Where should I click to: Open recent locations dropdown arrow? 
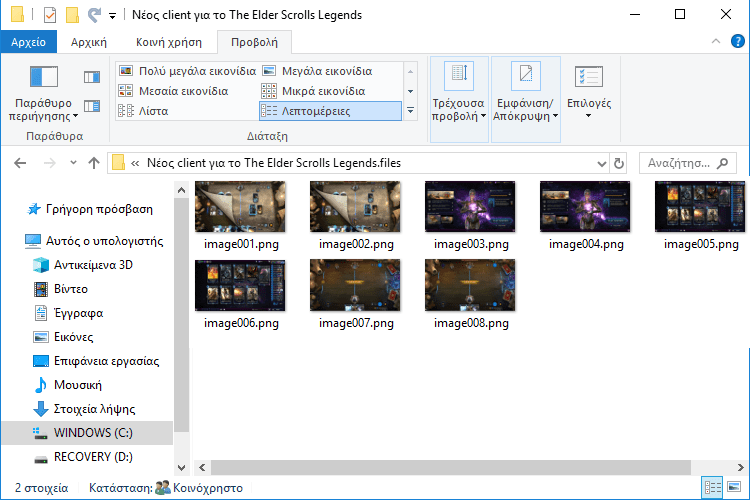point(73,163)
